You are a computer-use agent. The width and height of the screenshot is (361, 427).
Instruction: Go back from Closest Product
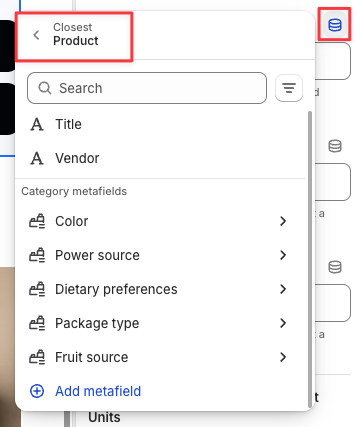(x=36, y=35)
